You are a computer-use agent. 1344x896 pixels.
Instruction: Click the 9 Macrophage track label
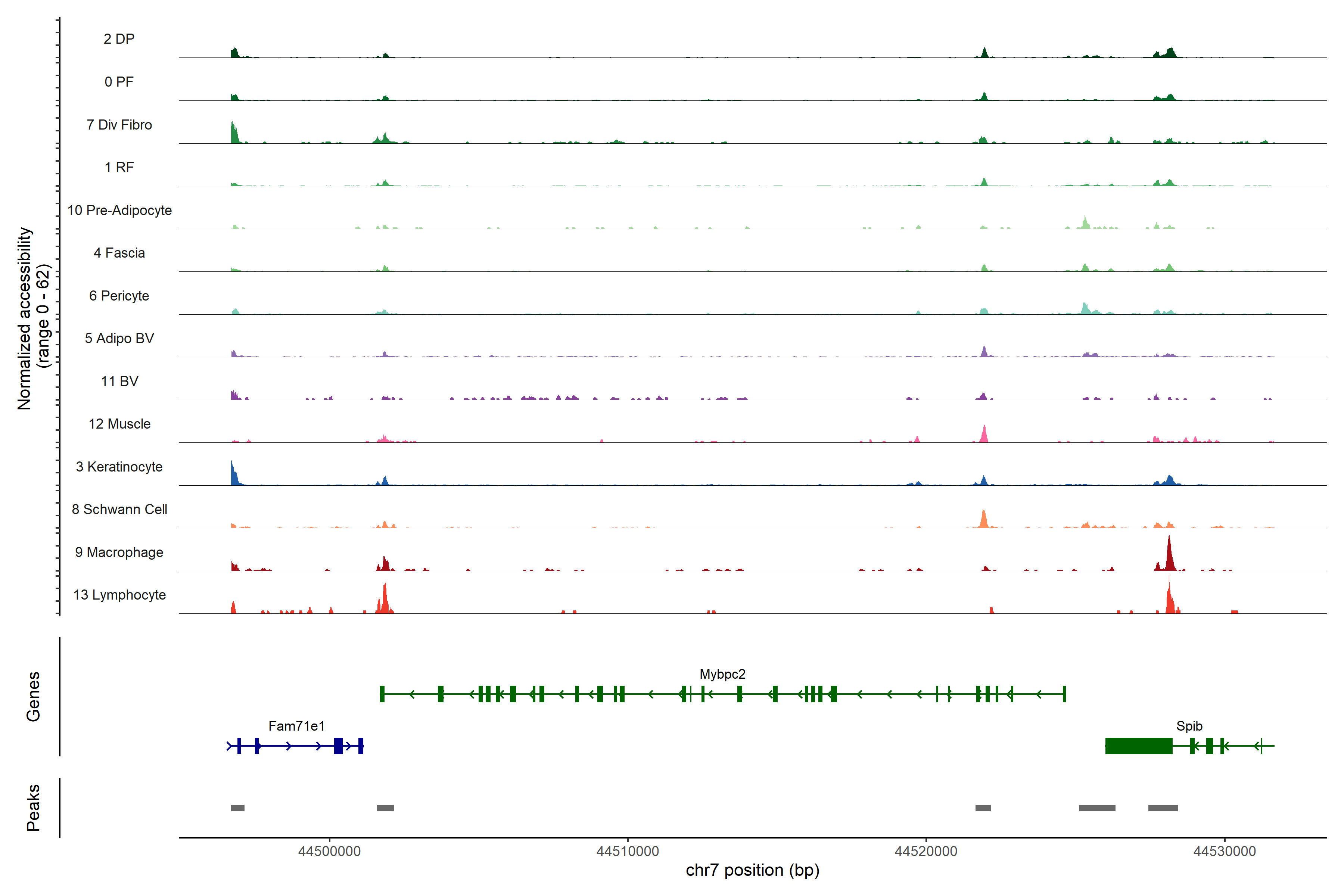119,553
